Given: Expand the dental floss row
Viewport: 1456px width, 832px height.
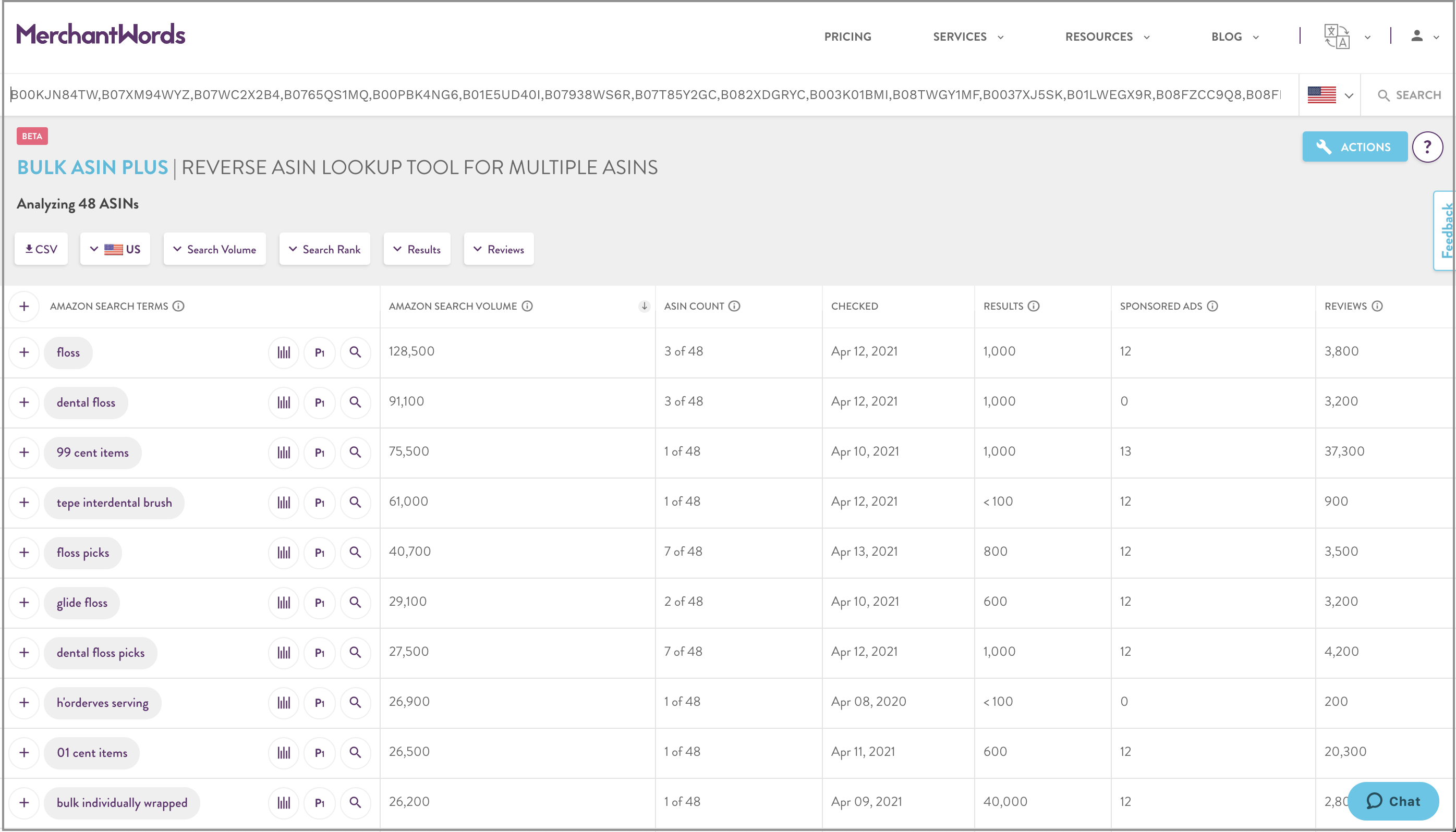Looking at the screenshot, I should tap(24, 402).
